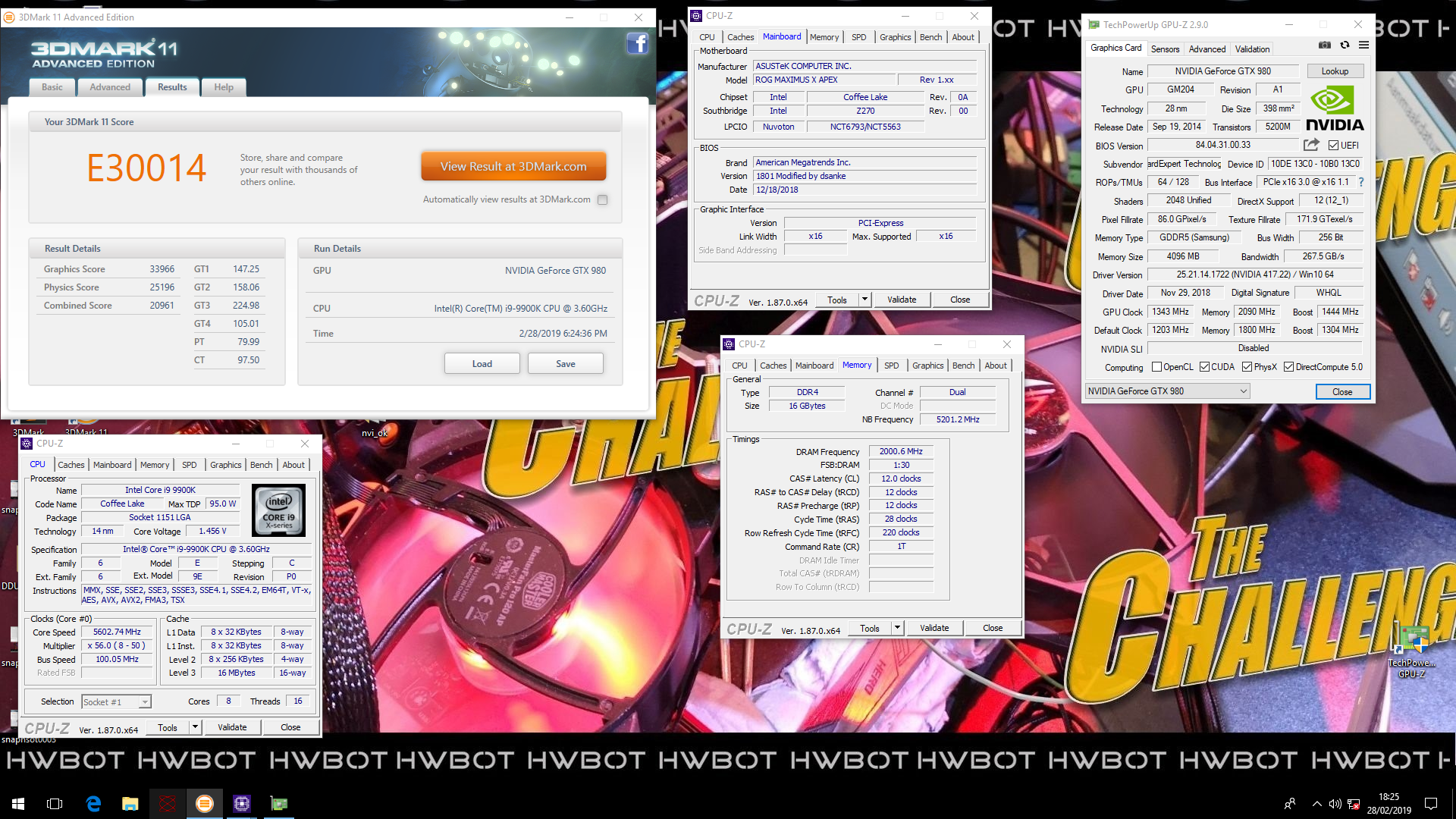Image resolution: width=1456 pixels, height=819 pixels.
Task: Click the taskbar clock showing 18:25
Action: (x=1389, y=804)
